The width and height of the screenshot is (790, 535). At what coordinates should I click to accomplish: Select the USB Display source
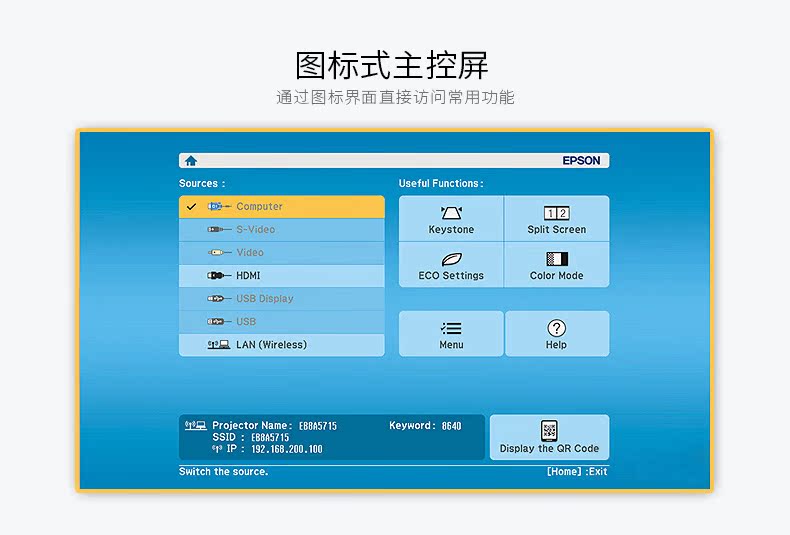pos(282,299)
